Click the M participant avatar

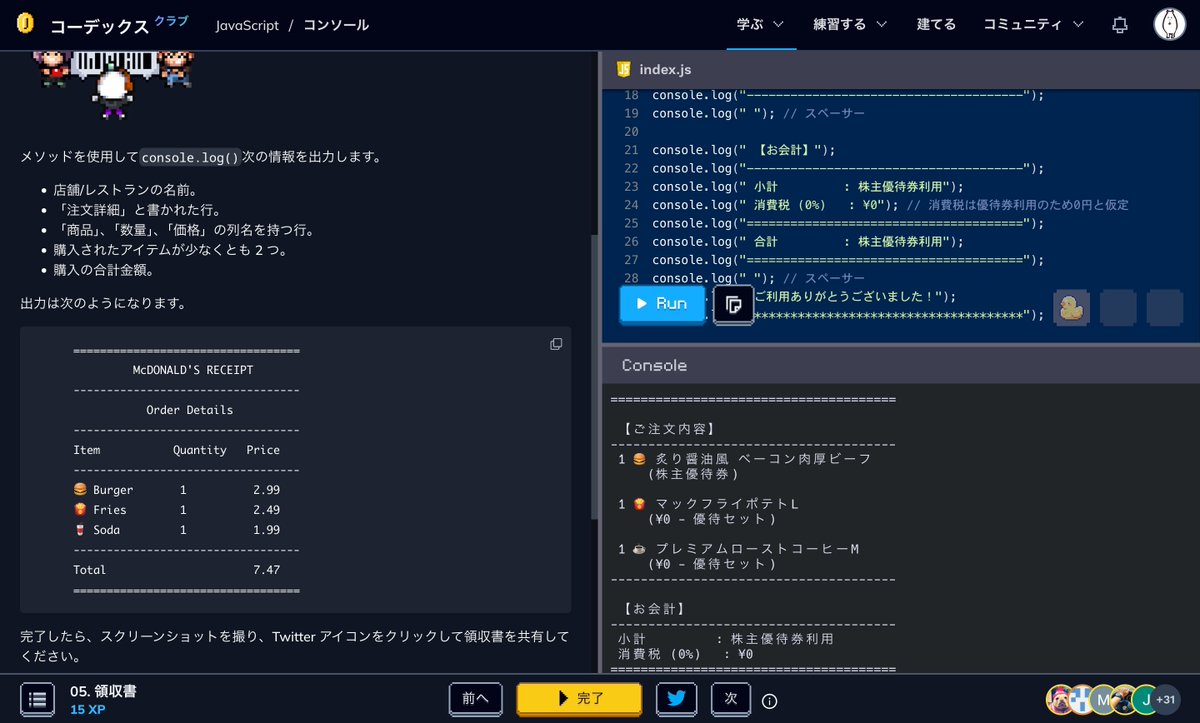pyautogui.click(x=1102, y=699)
